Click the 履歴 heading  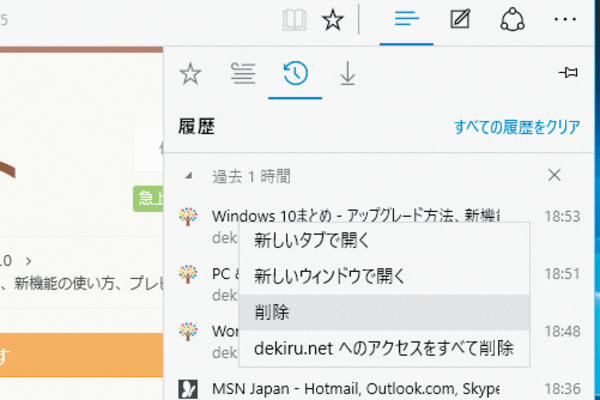coord(196,127)
